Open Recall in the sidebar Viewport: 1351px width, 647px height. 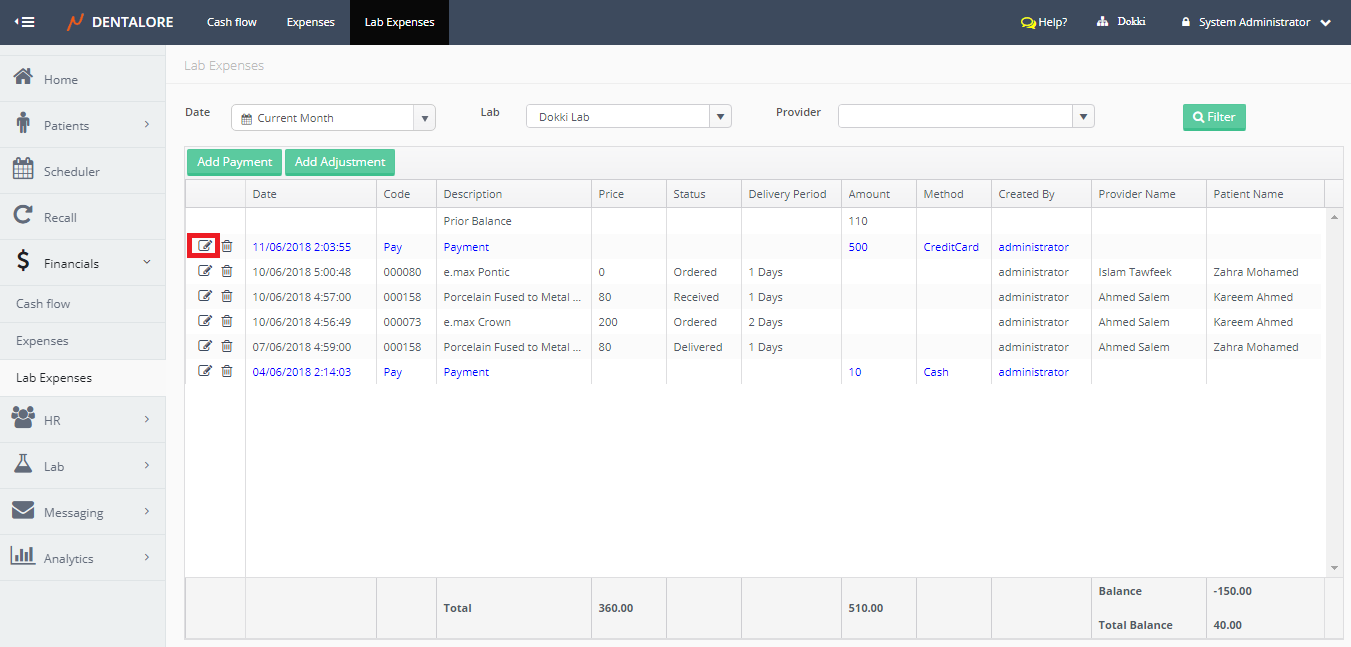(23, 216)
